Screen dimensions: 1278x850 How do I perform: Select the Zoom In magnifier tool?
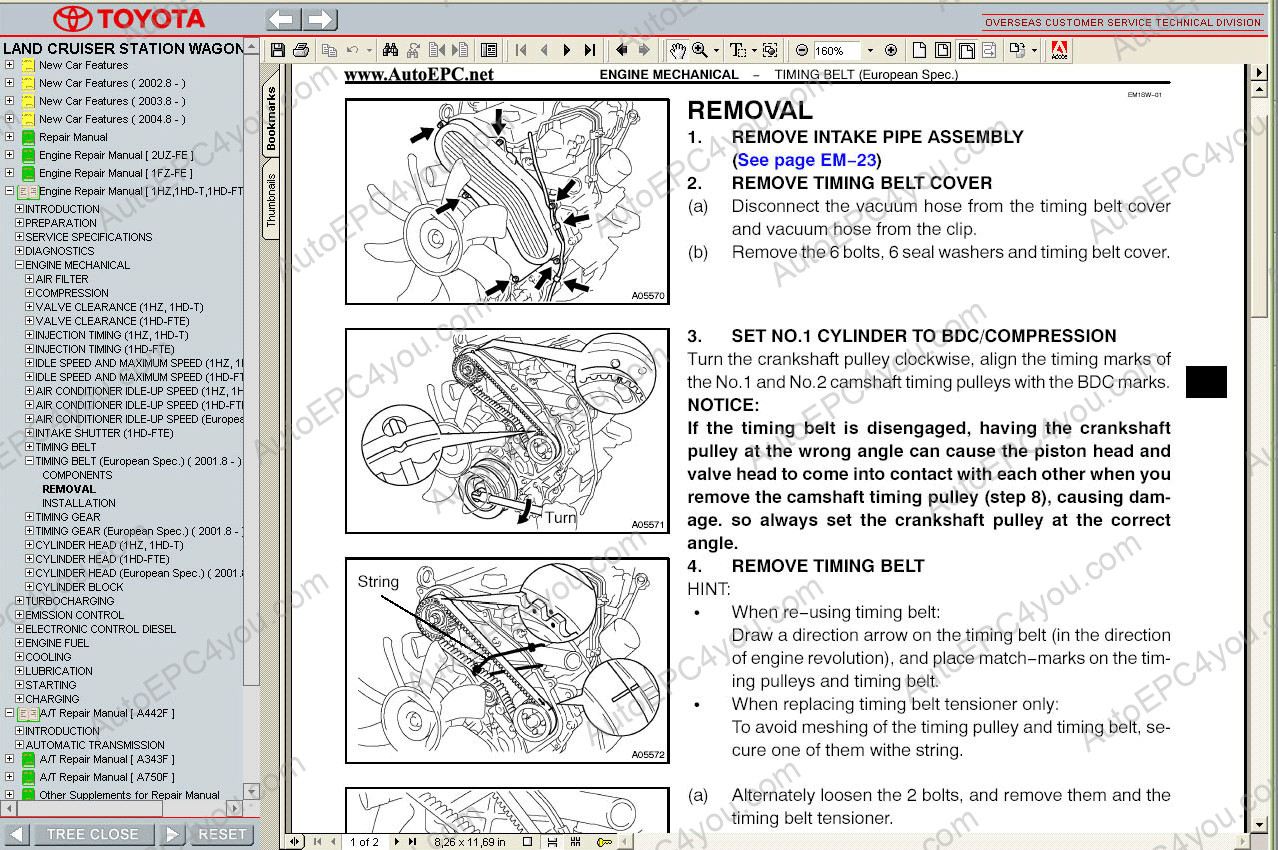tap(699, 50)
